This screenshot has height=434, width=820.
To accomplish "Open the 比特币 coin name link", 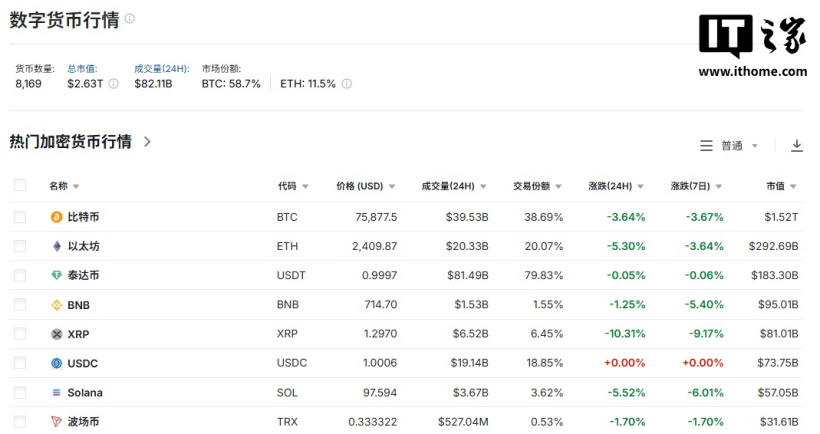I will pyautogui.click(x=83, y=217).
